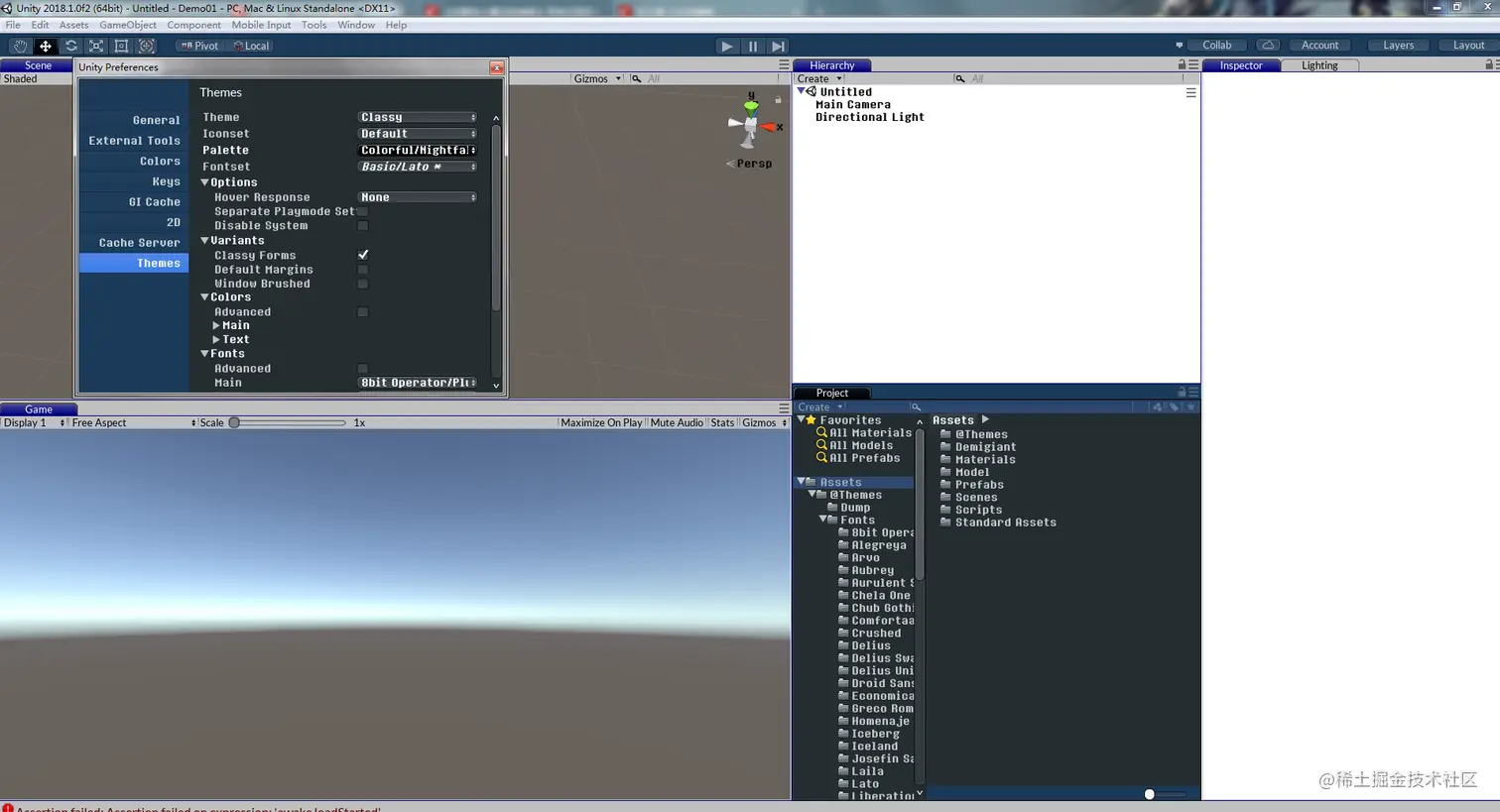
Task: Open the Iconset dropdown showing Default
Action: (x=418, y=134)
